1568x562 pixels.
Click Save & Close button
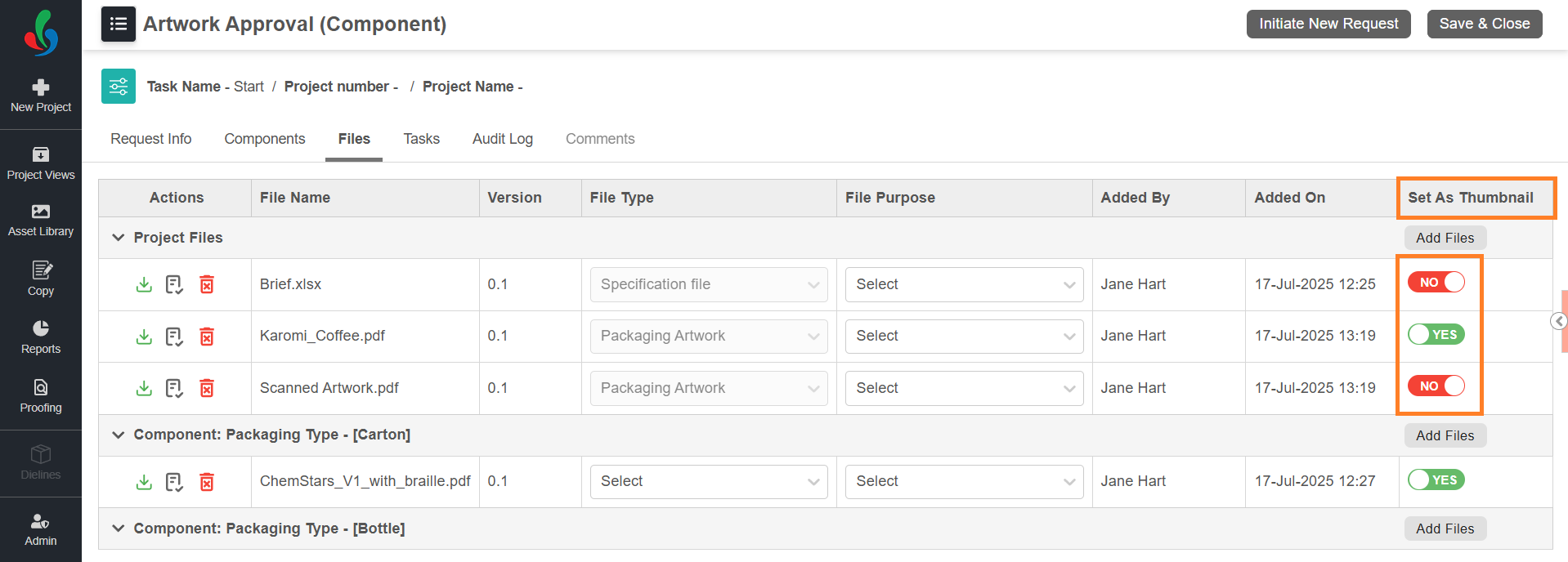(x=1485, y=24)
